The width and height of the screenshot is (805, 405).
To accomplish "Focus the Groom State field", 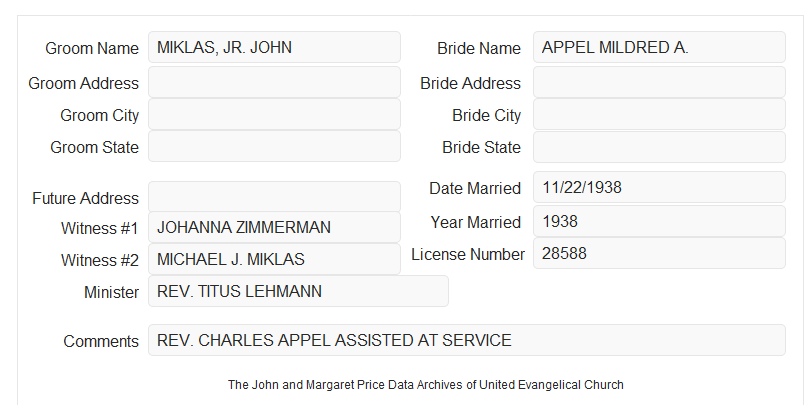I will 274,146.
